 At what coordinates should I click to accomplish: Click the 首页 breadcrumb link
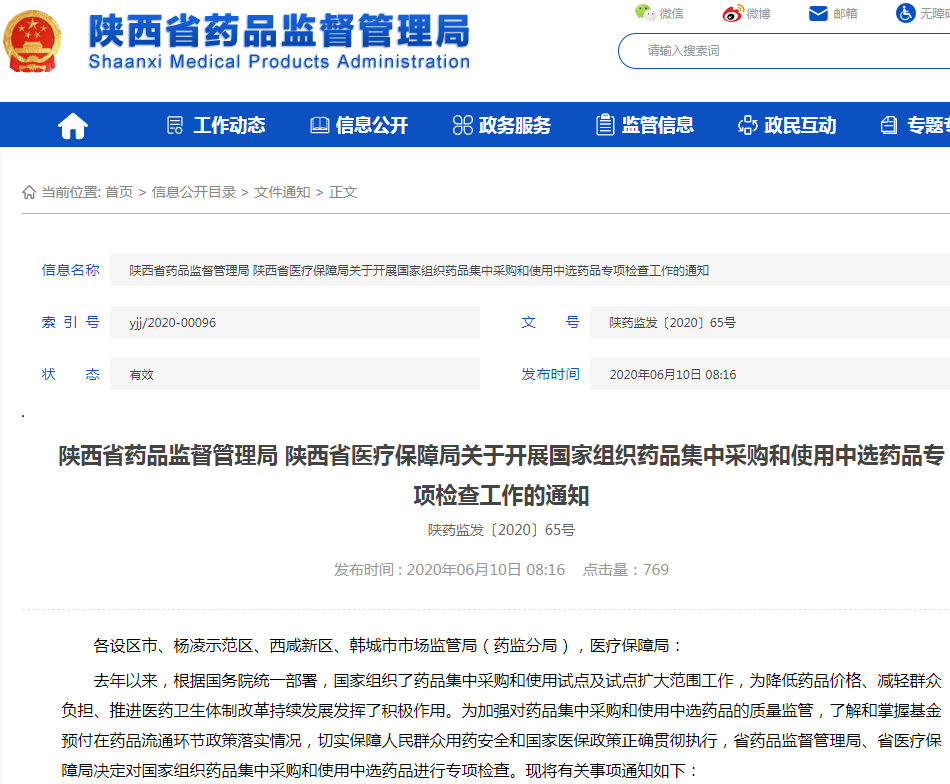[119, 192]
